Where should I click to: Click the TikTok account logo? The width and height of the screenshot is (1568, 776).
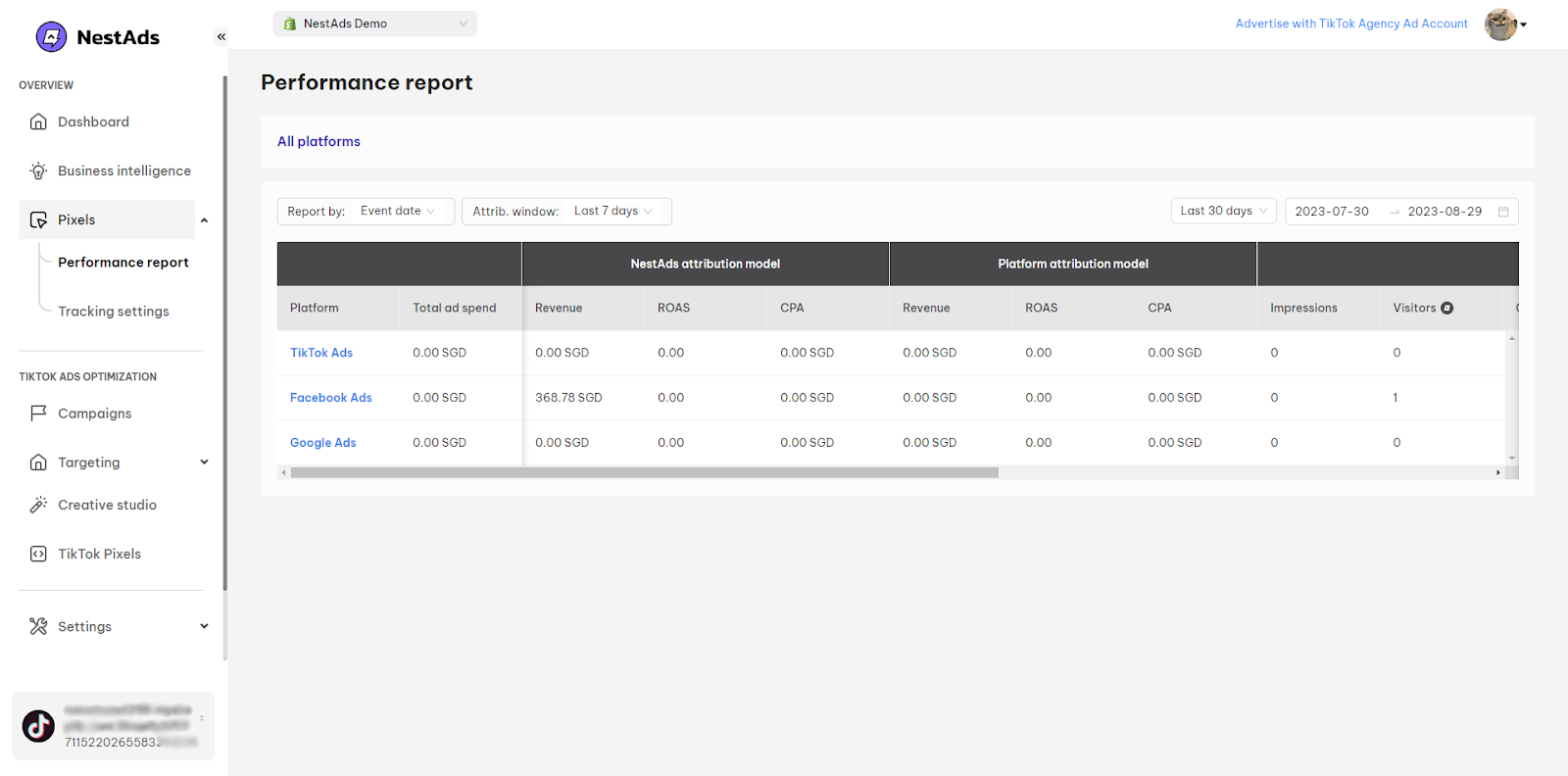pyautogui.click(x=39, y=726)
